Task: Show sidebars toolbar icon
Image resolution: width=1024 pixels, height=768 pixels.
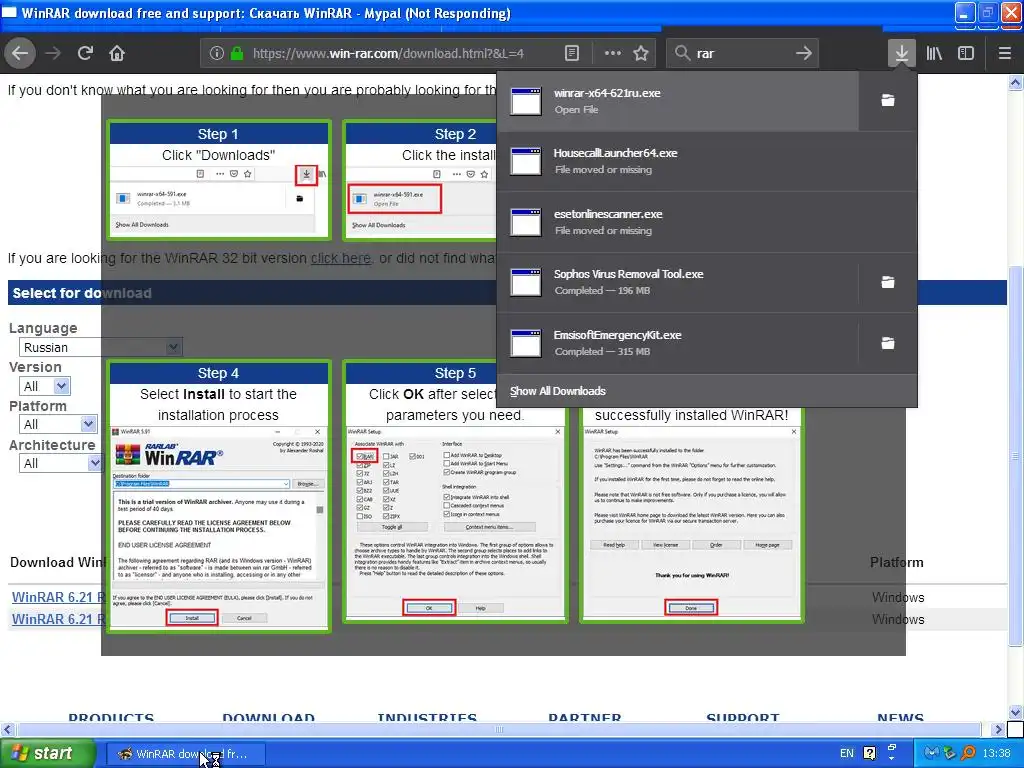Action: (x=966, y=53)
